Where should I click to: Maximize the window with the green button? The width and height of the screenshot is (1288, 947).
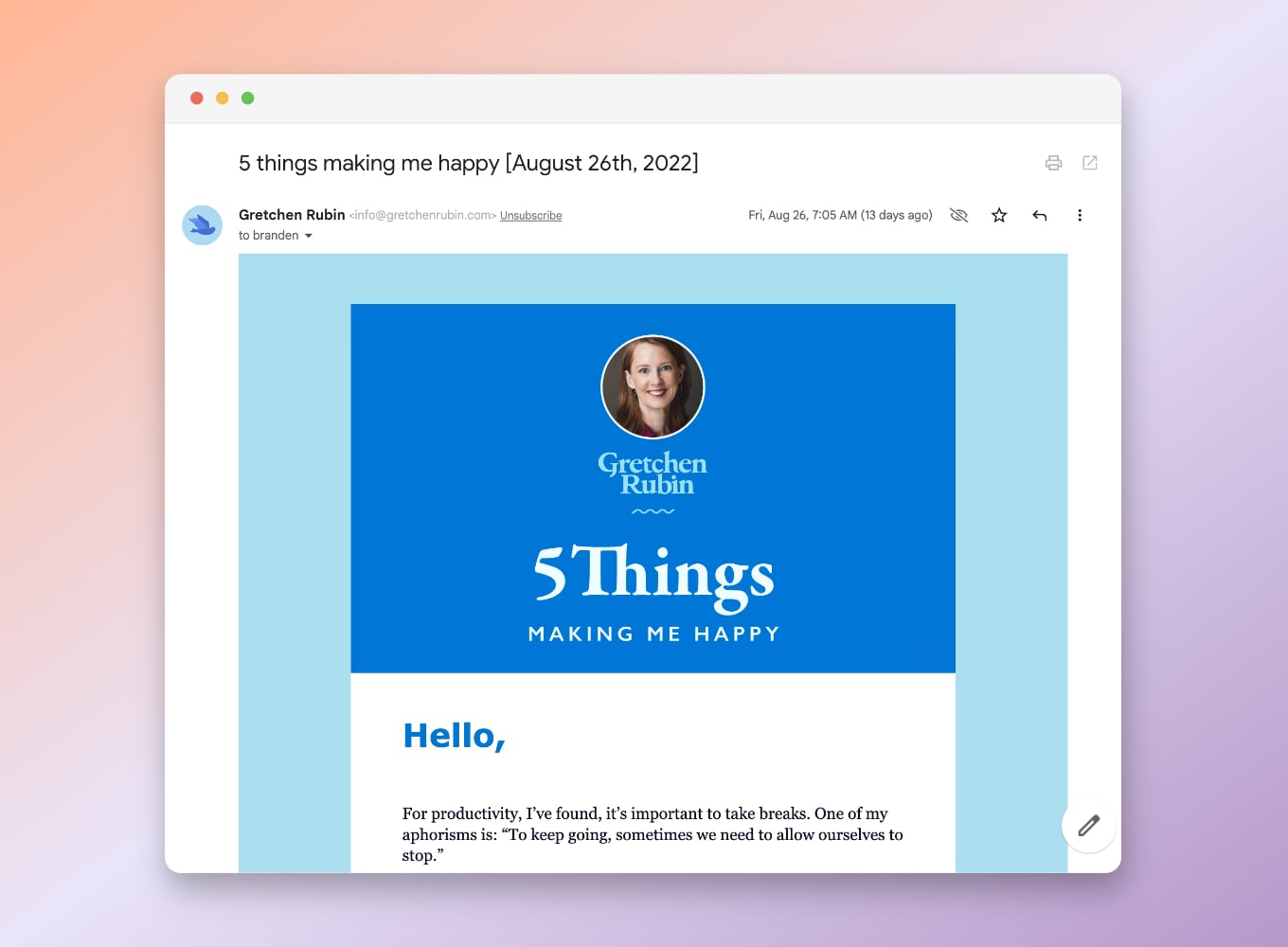click(248, 98)
